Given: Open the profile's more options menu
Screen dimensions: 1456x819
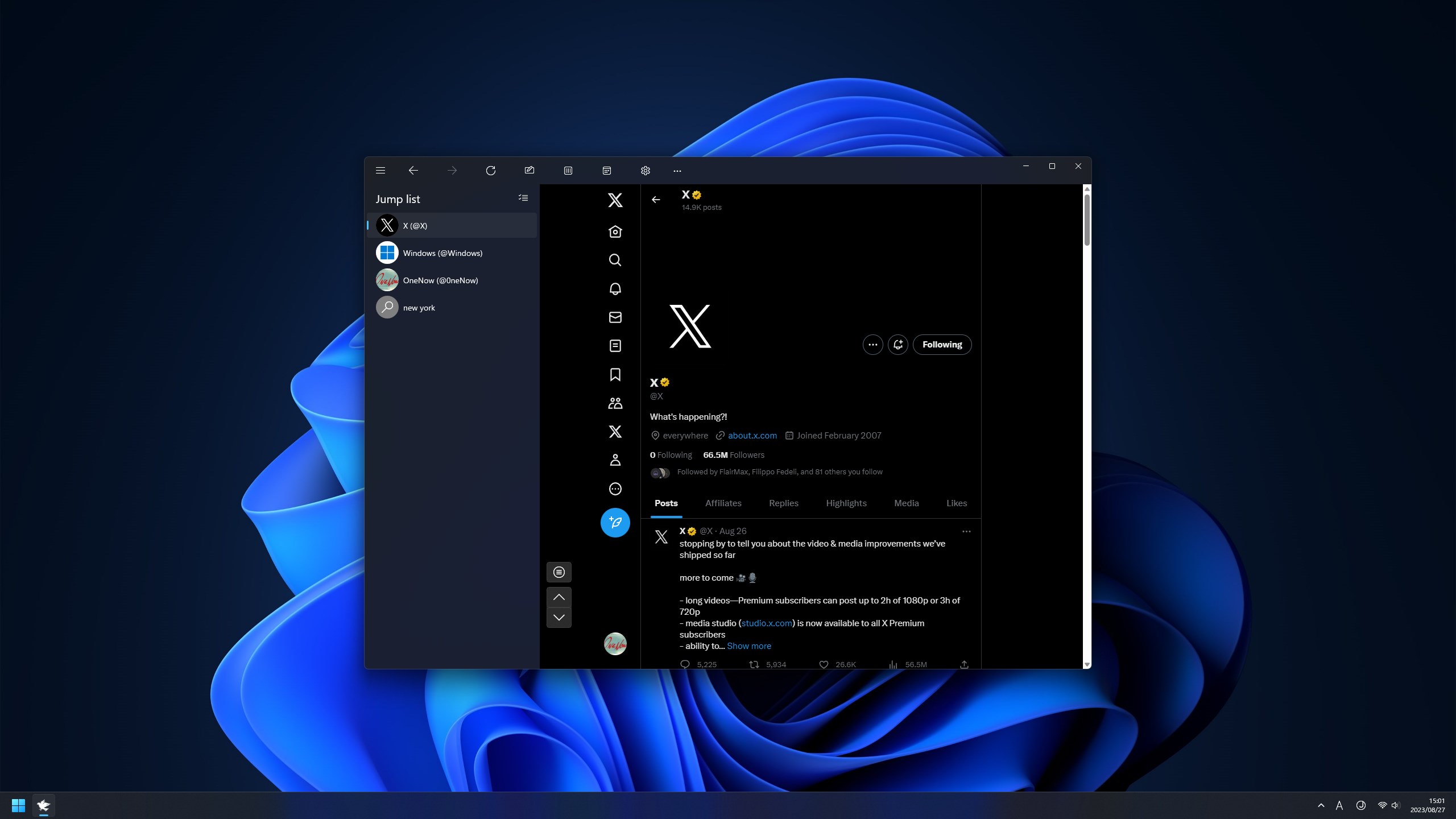Looking at the screenshot, I should (872, 345).
